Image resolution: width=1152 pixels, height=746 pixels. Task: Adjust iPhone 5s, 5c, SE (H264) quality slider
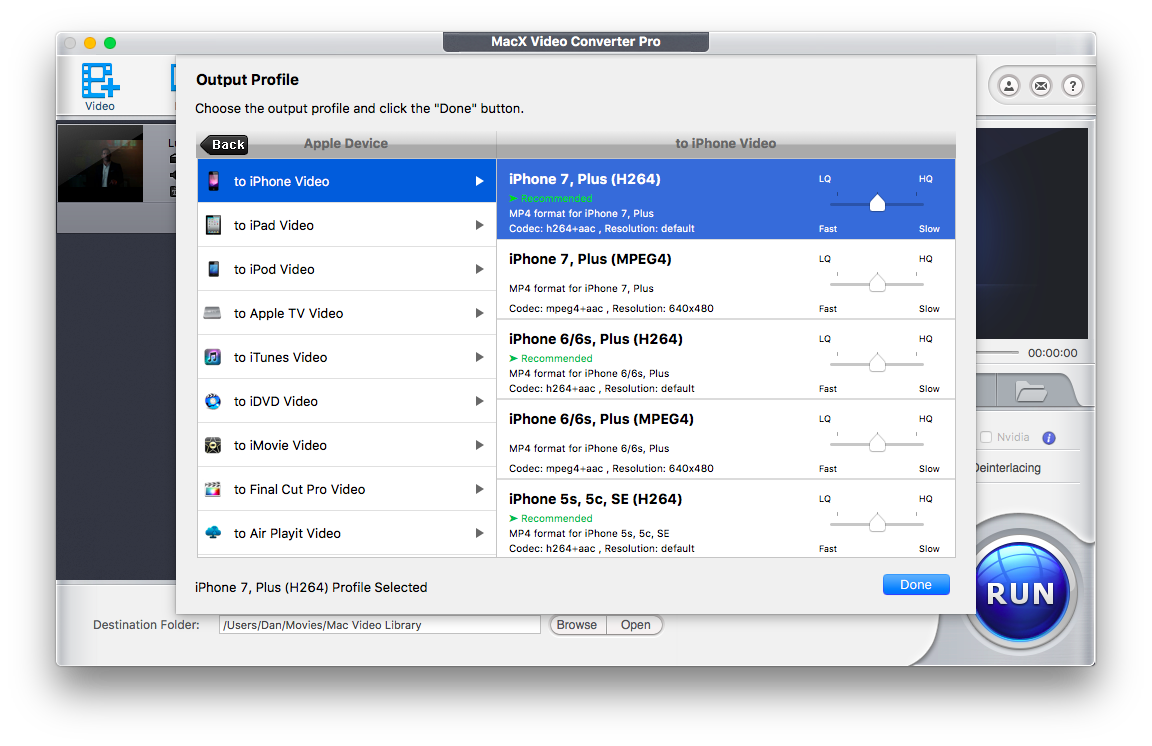(877, 523)
